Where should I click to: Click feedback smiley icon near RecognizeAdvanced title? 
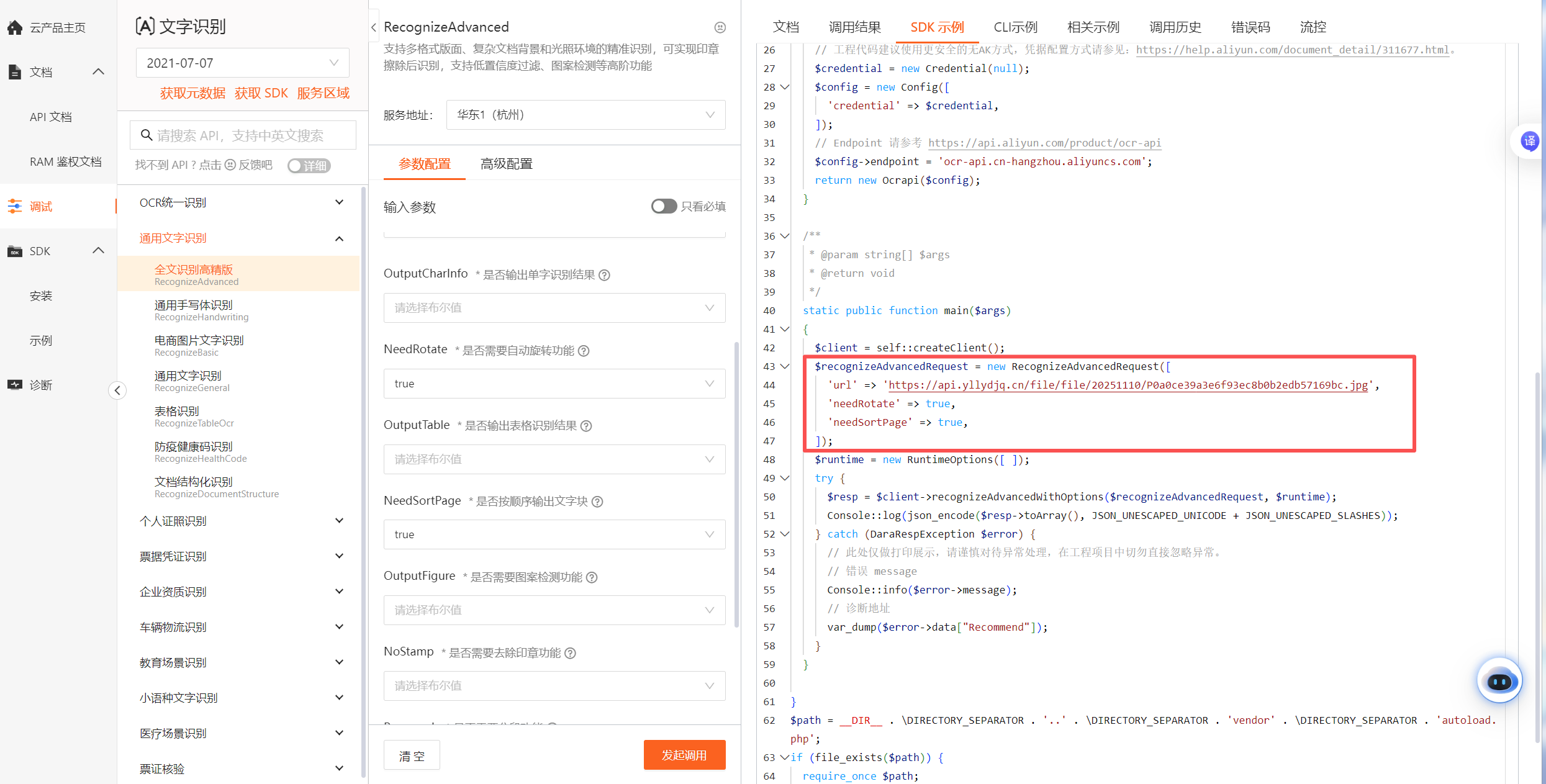[720, 27]
